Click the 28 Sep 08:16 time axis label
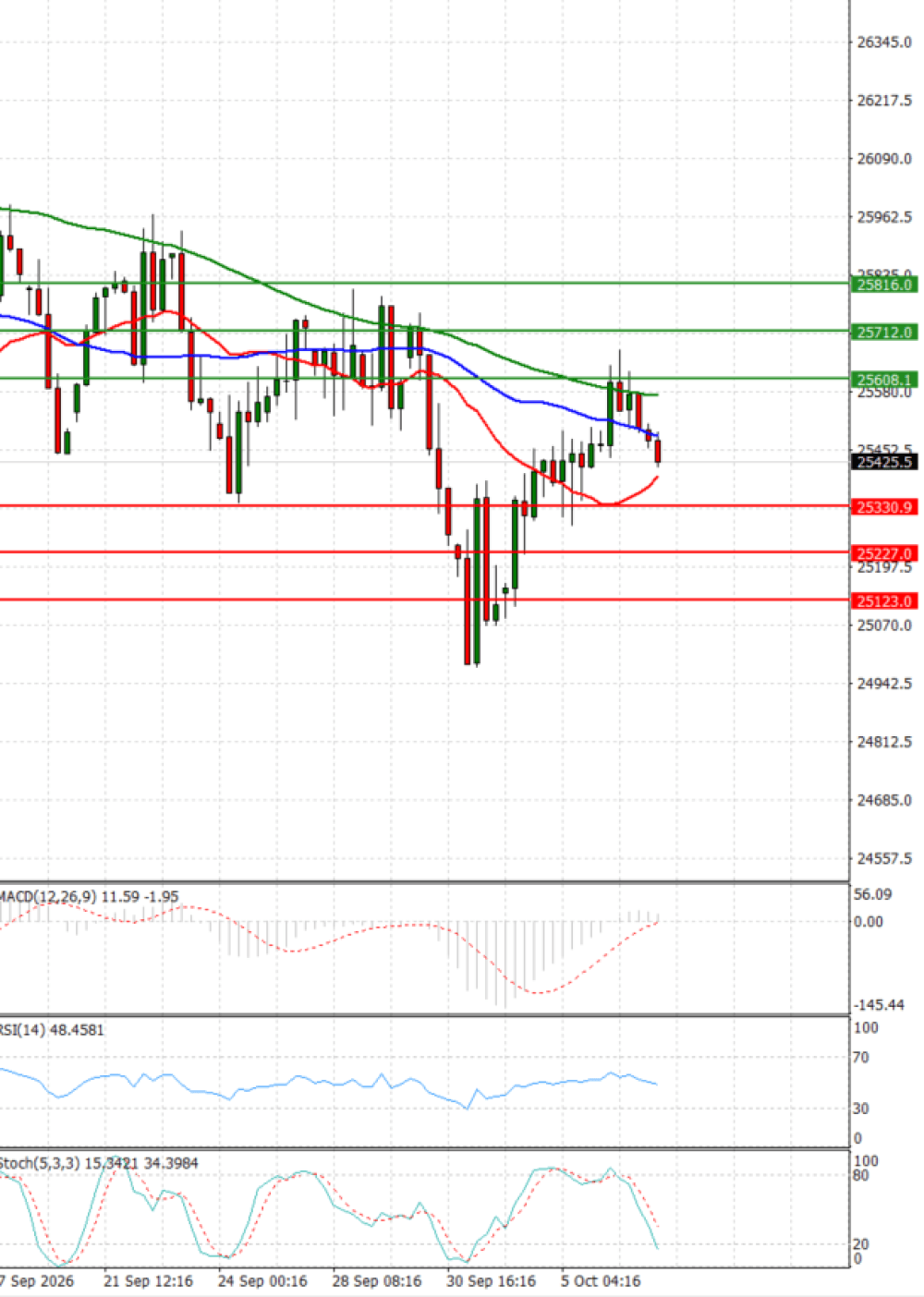This screenshot has width=924, height=1297. [377, 1281]
